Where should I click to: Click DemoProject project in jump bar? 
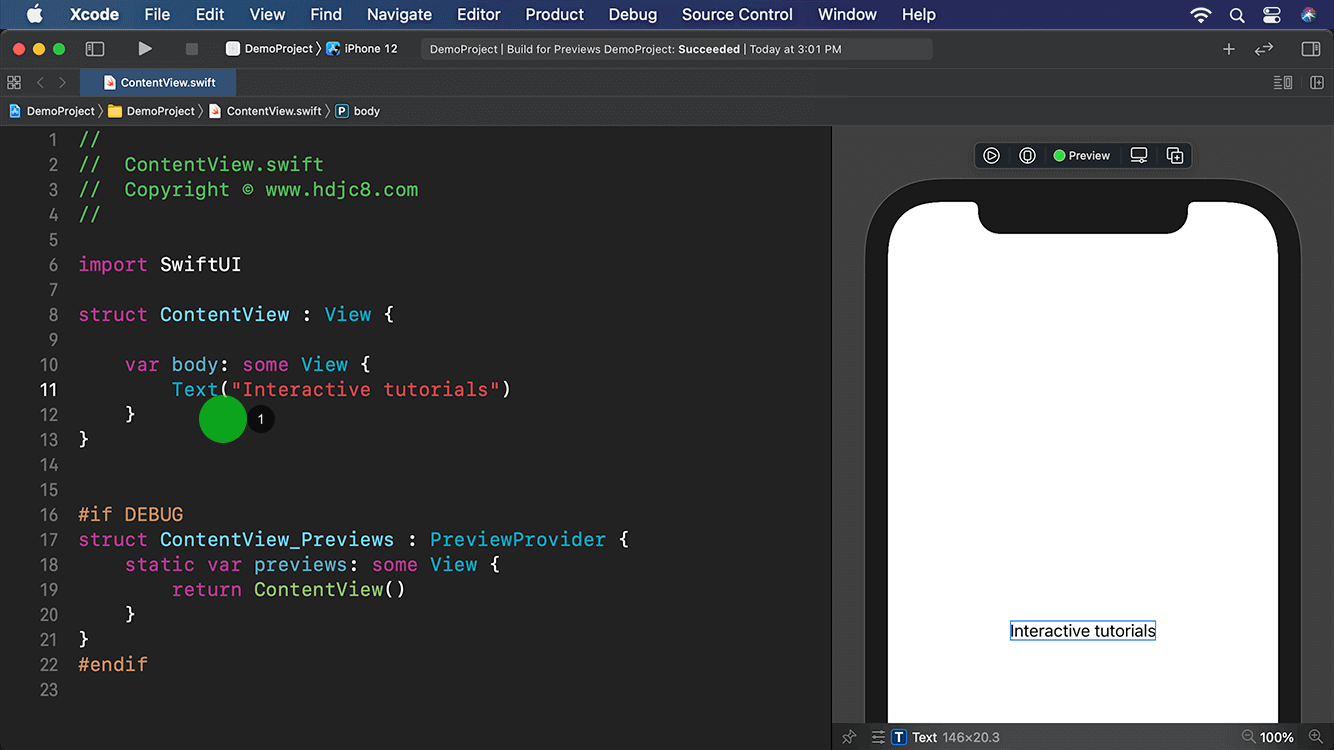(52, 111)
